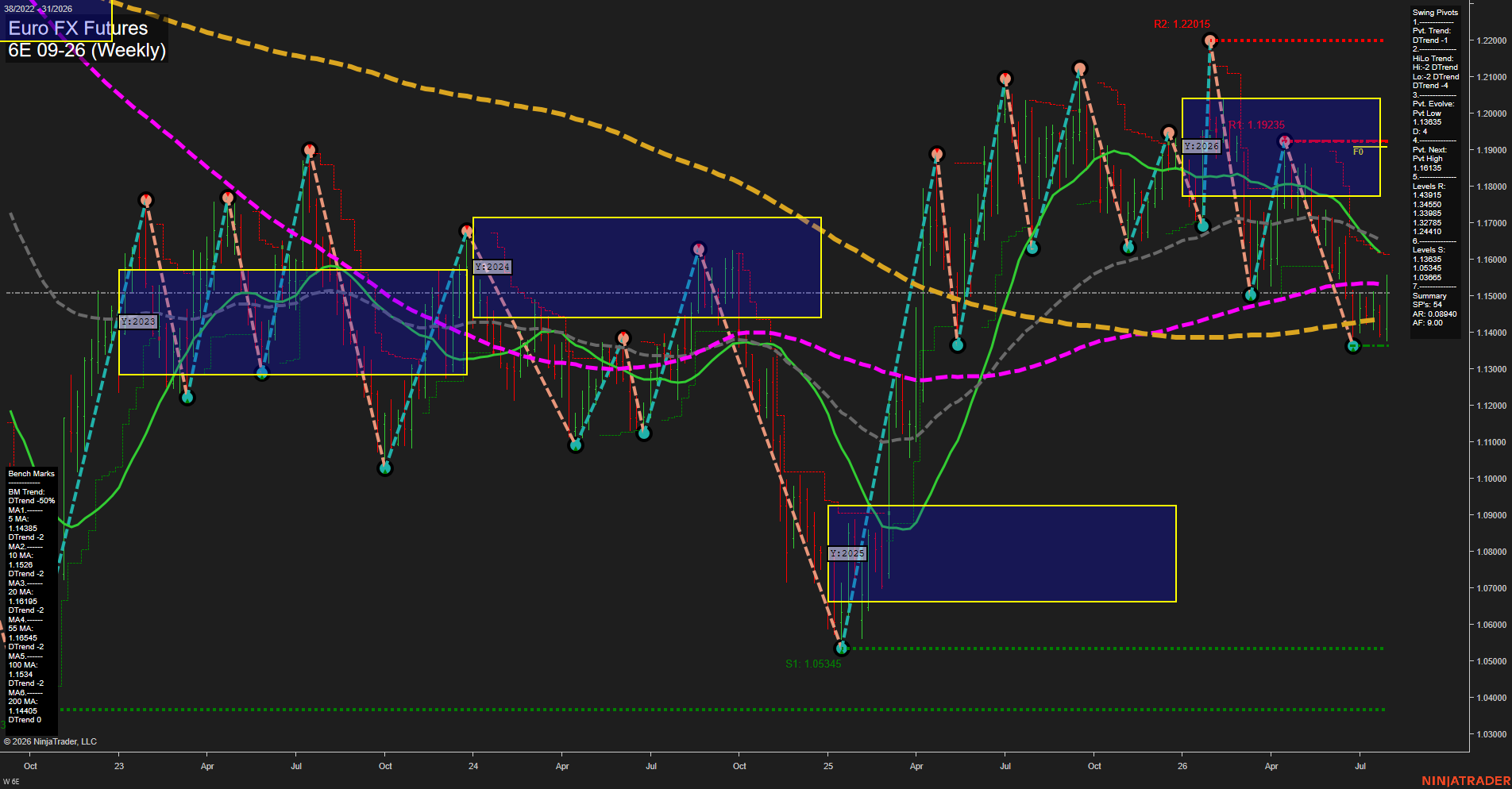Click DTrend -4 in HiLo Trend section
The image size is (1512, 789).
pos(1430,86)
